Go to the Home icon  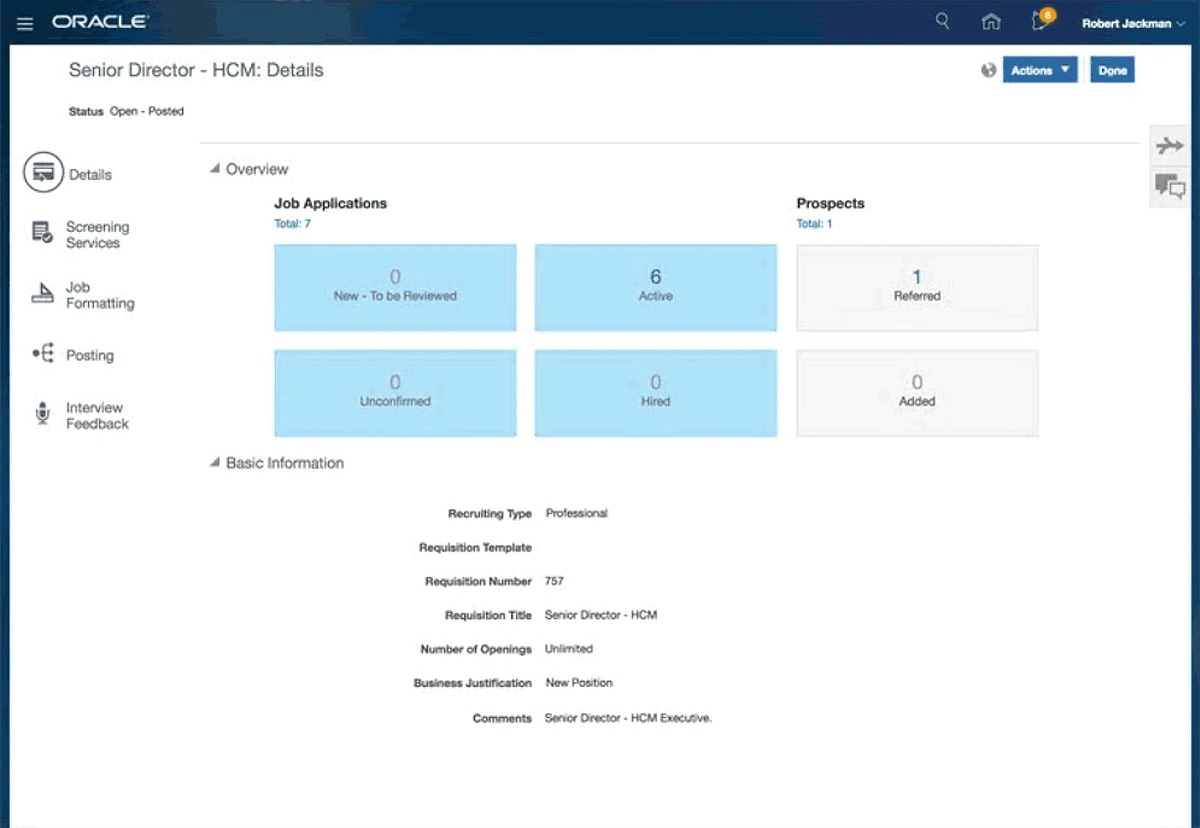(991, 22)
